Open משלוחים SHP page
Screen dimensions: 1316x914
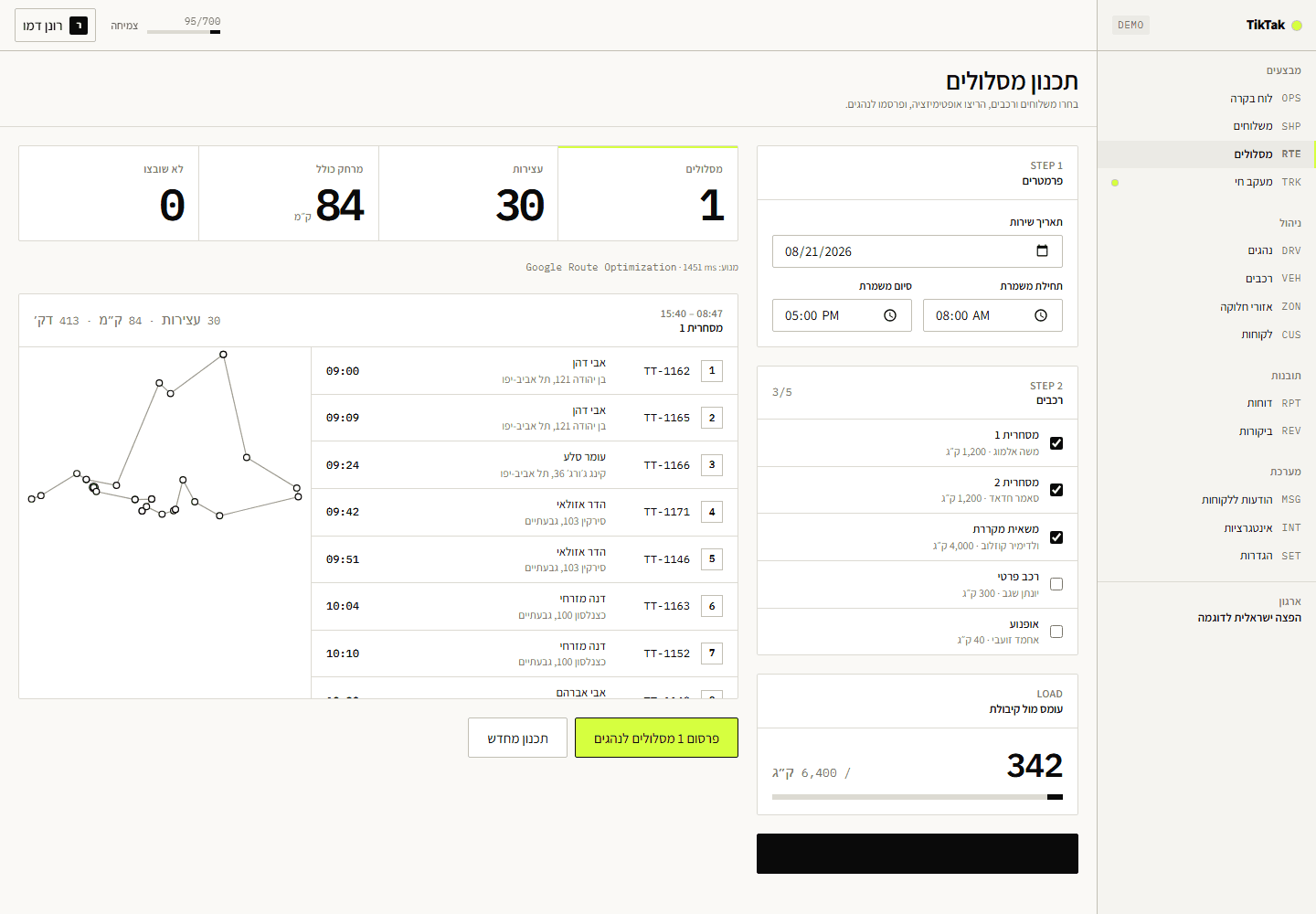tap(1206, 126)
